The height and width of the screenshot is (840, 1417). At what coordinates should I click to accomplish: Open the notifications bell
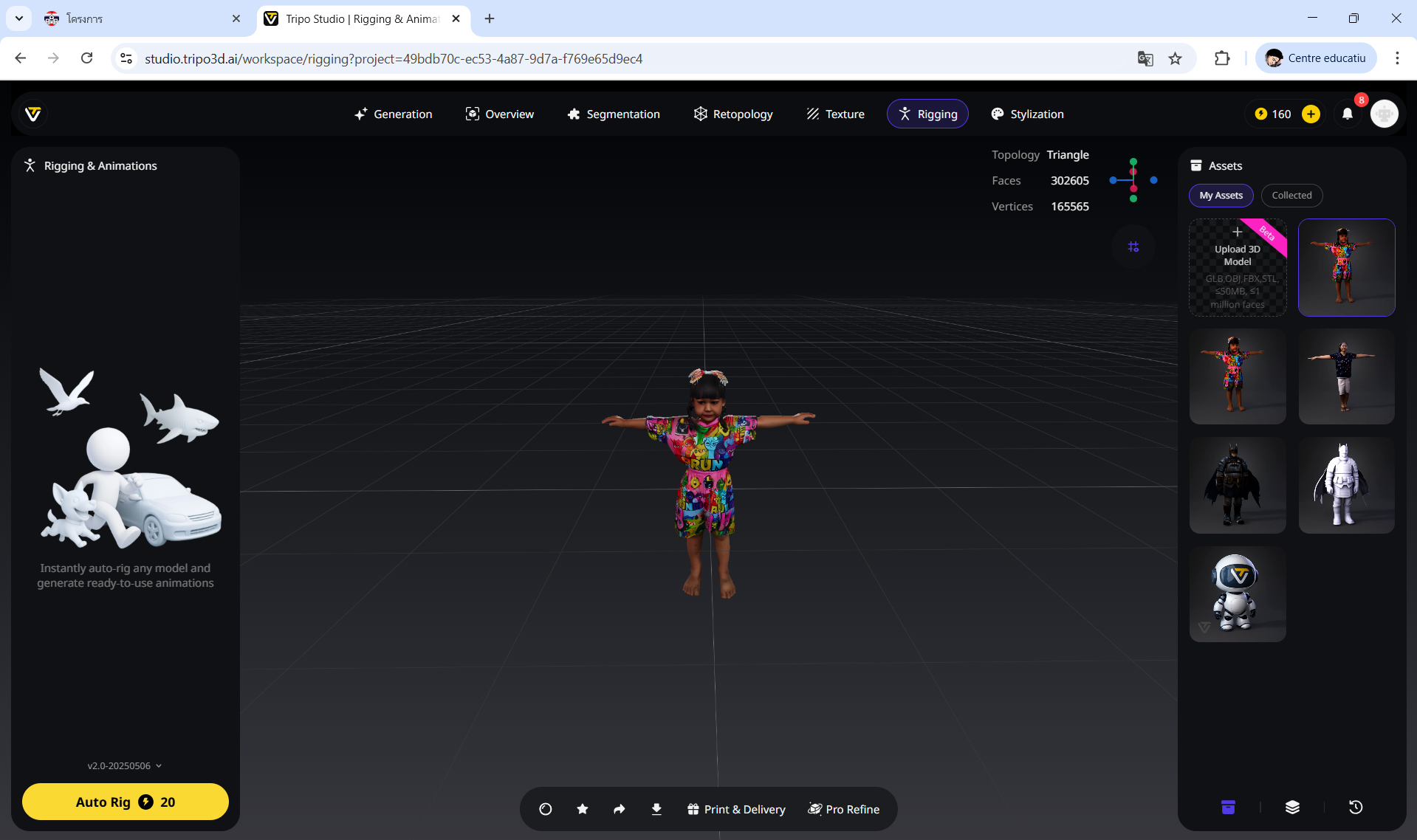coord(1348,114)
